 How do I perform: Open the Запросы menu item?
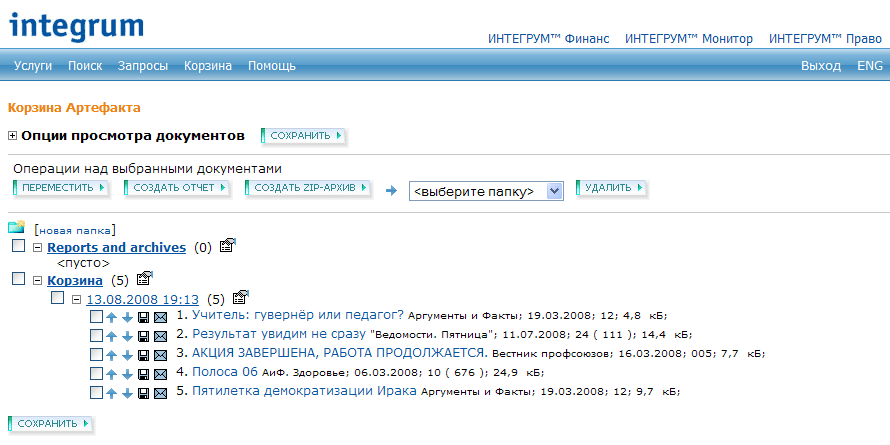click(143, 66)
